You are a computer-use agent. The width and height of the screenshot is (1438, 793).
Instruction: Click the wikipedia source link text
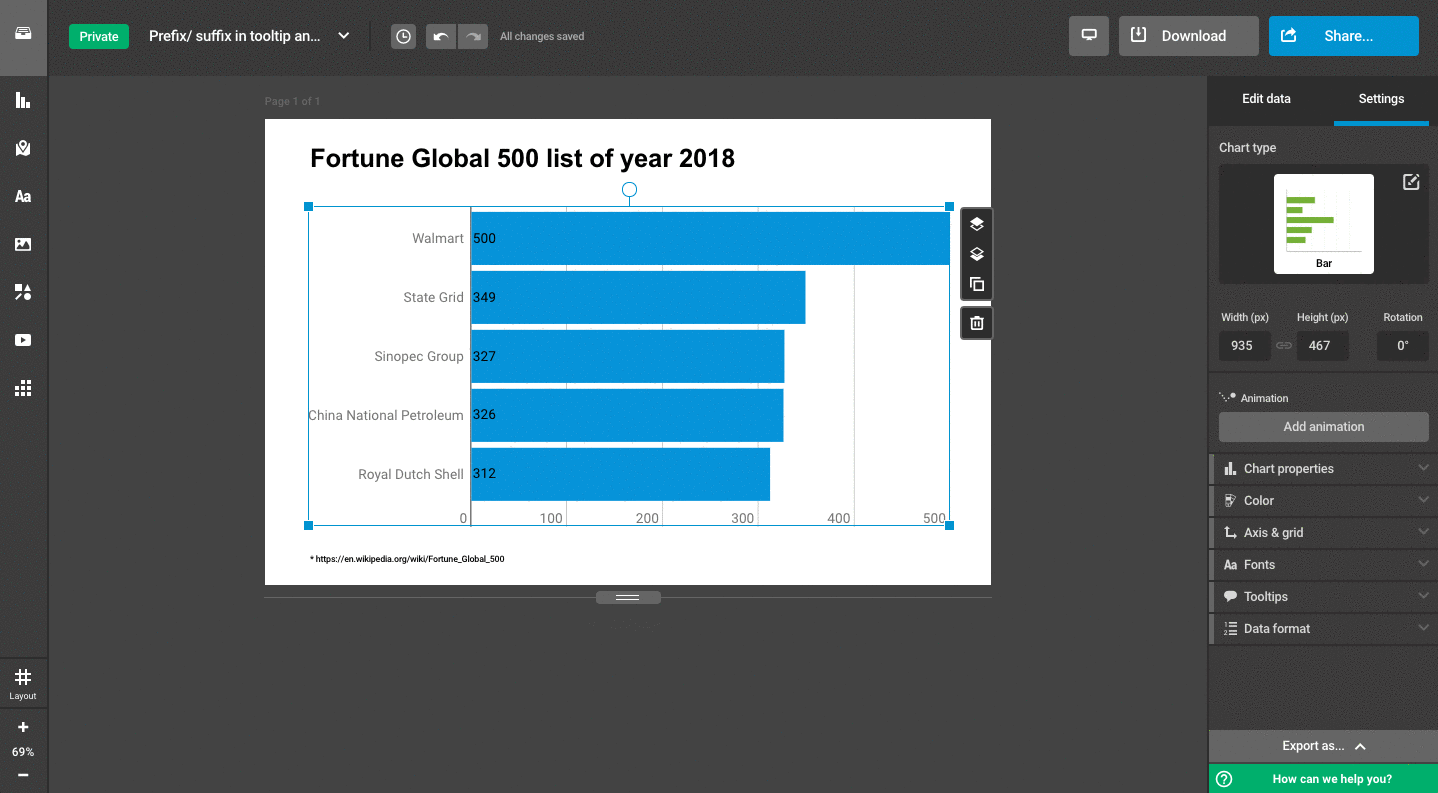click(407, 559)
